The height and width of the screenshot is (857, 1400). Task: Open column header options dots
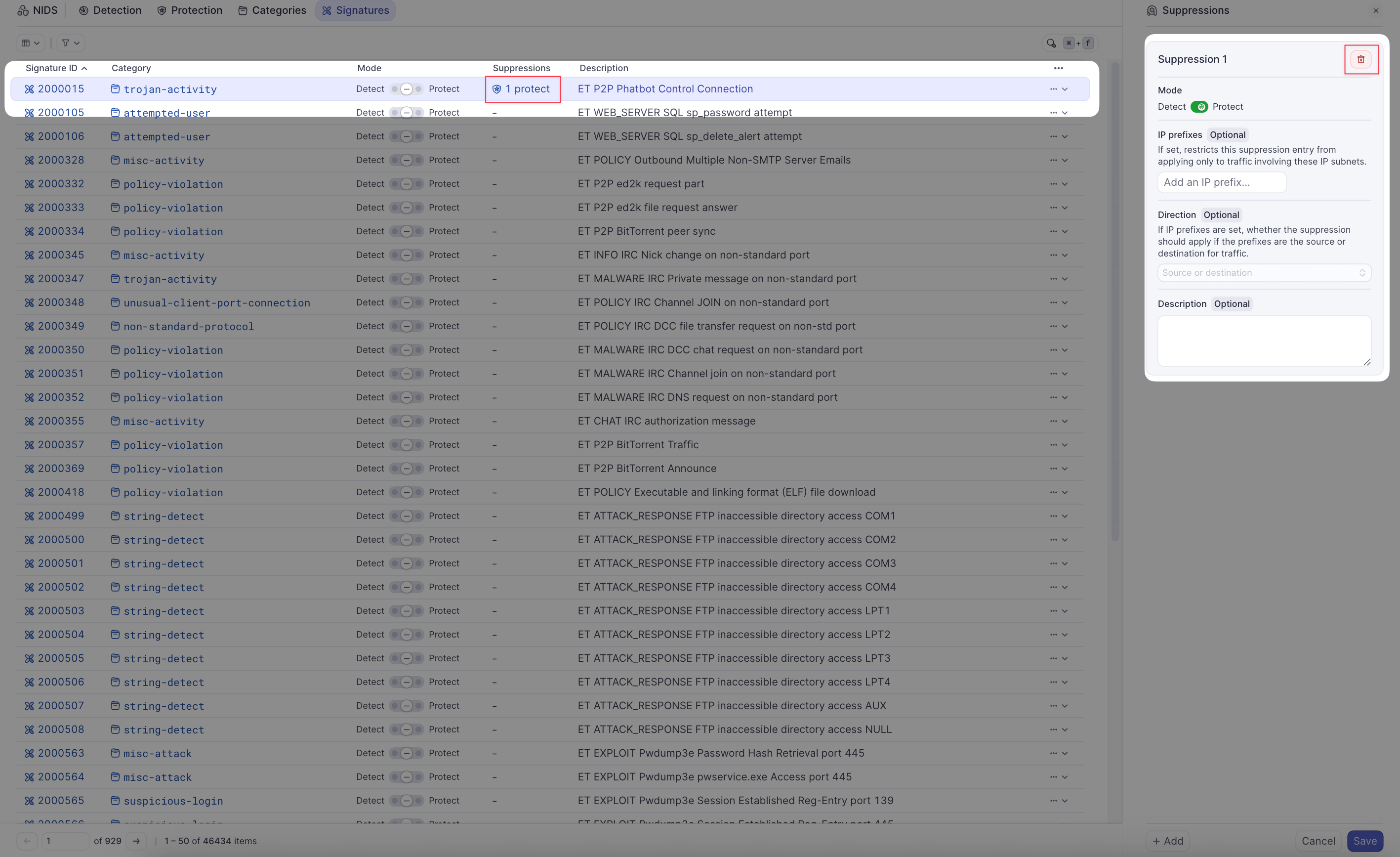[1058, 68]
